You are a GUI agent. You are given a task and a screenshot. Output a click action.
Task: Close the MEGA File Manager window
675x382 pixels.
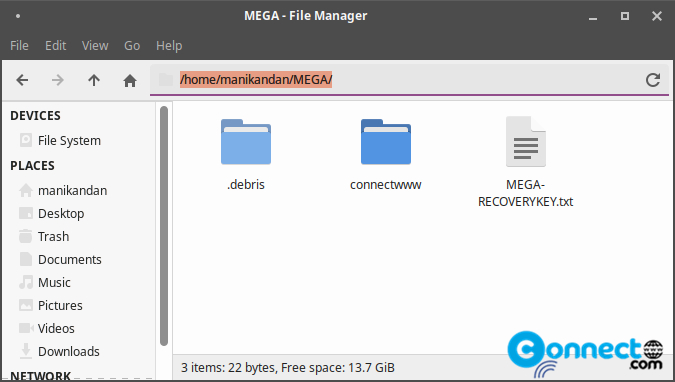(656, 16)
